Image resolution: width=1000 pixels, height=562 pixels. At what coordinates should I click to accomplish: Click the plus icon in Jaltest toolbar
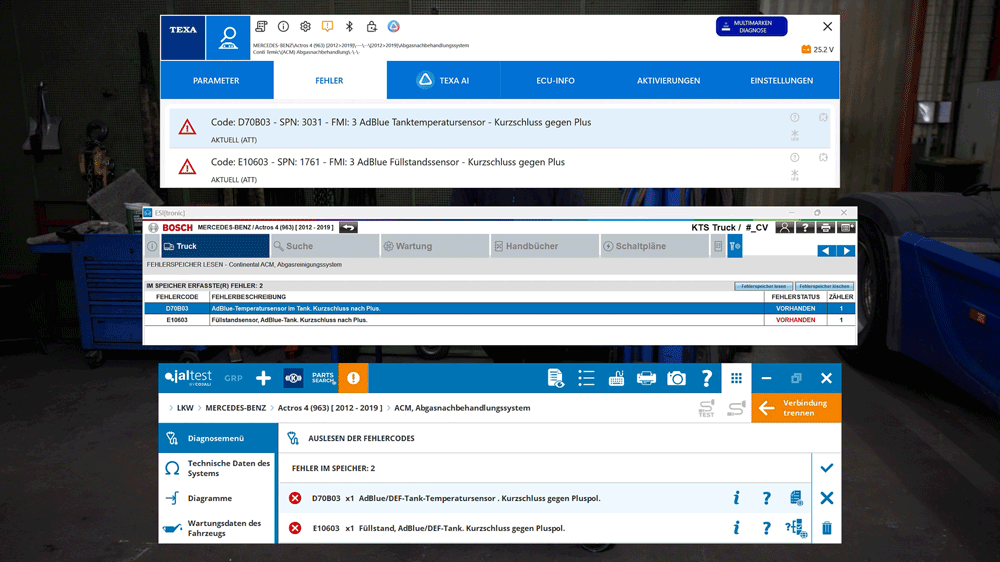pos(263,378)
